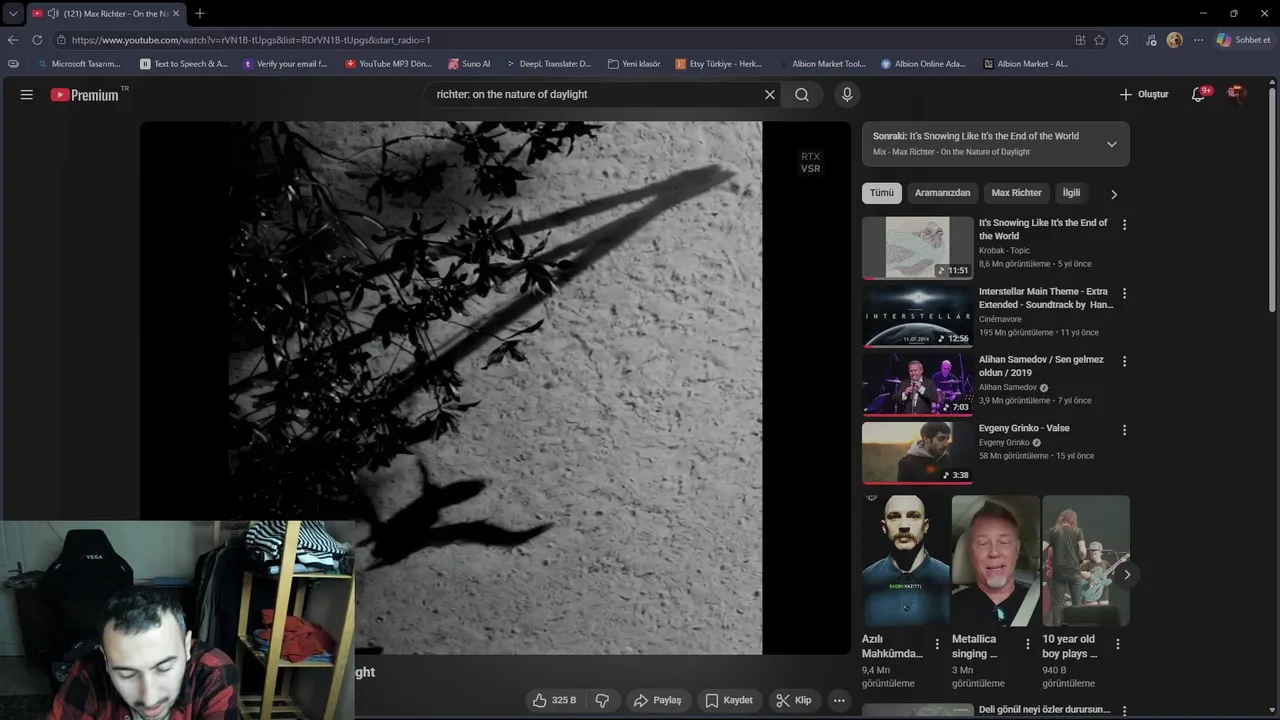This screenshot has width=1280, height=720.
Task: Open options for 10 year old short
Action: (x=1118, y=644)
